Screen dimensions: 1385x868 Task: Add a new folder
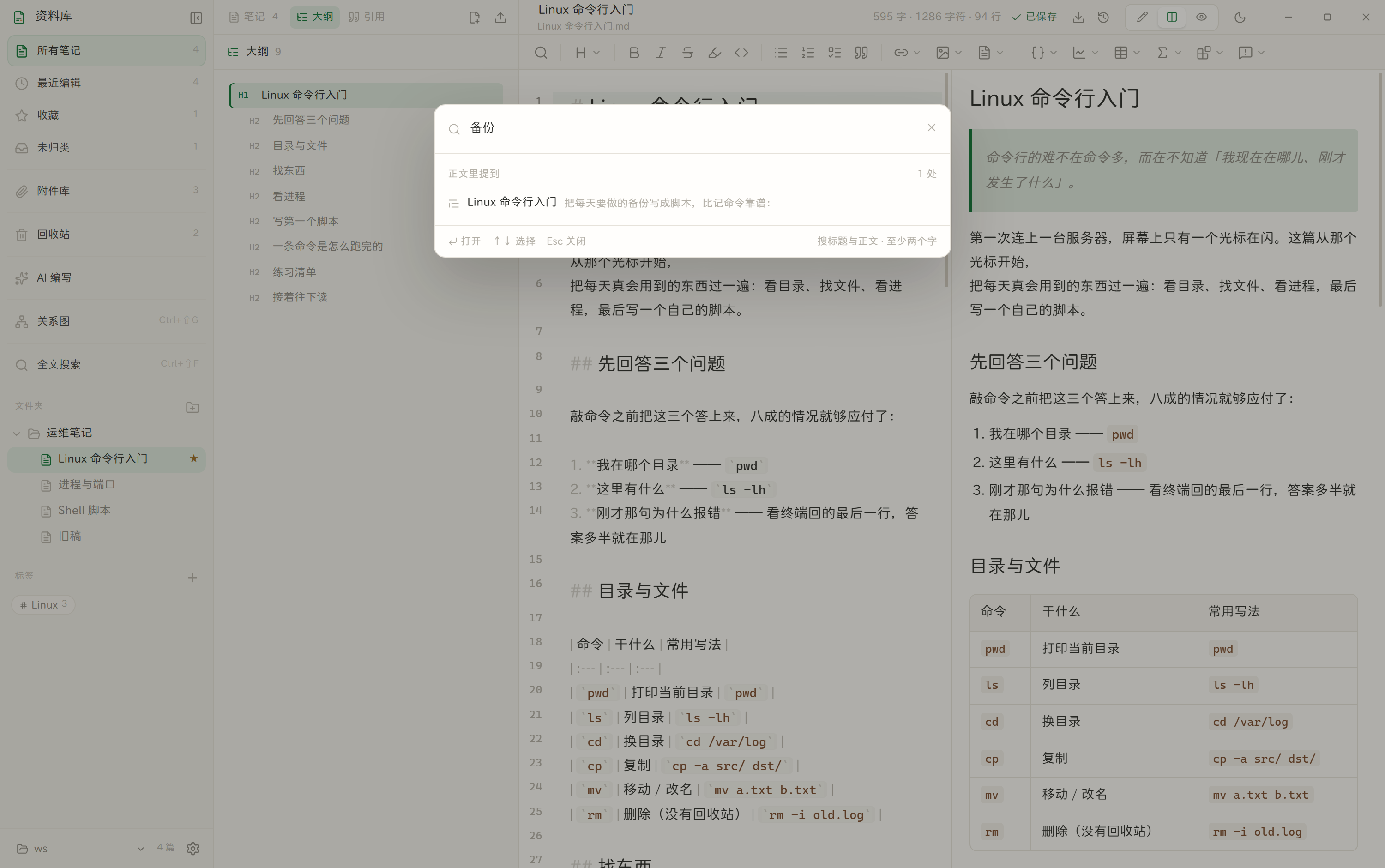[x=192, y=407]
